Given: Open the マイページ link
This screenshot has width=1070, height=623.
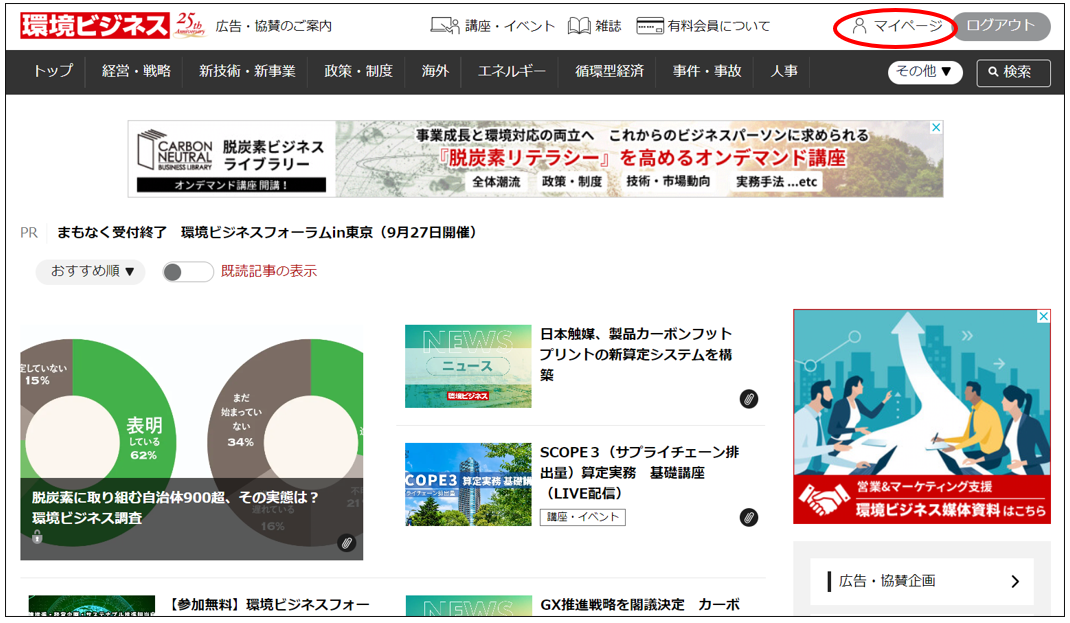Looking at the screenshot, I should (897, 26).
